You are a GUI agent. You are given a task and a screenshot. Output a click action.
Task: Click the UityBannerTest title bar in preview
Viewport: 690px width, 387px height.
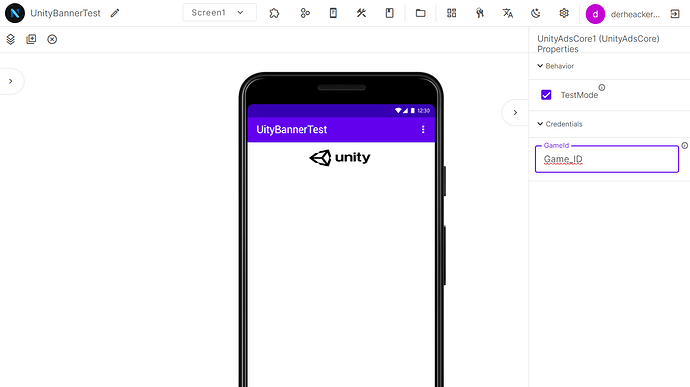coord(341,129)
